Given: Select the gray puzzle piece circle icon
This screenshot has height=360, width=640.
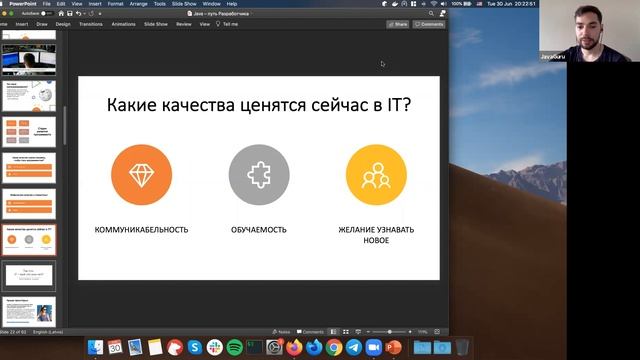Looking at the screenshot, I should click(259, 175).
